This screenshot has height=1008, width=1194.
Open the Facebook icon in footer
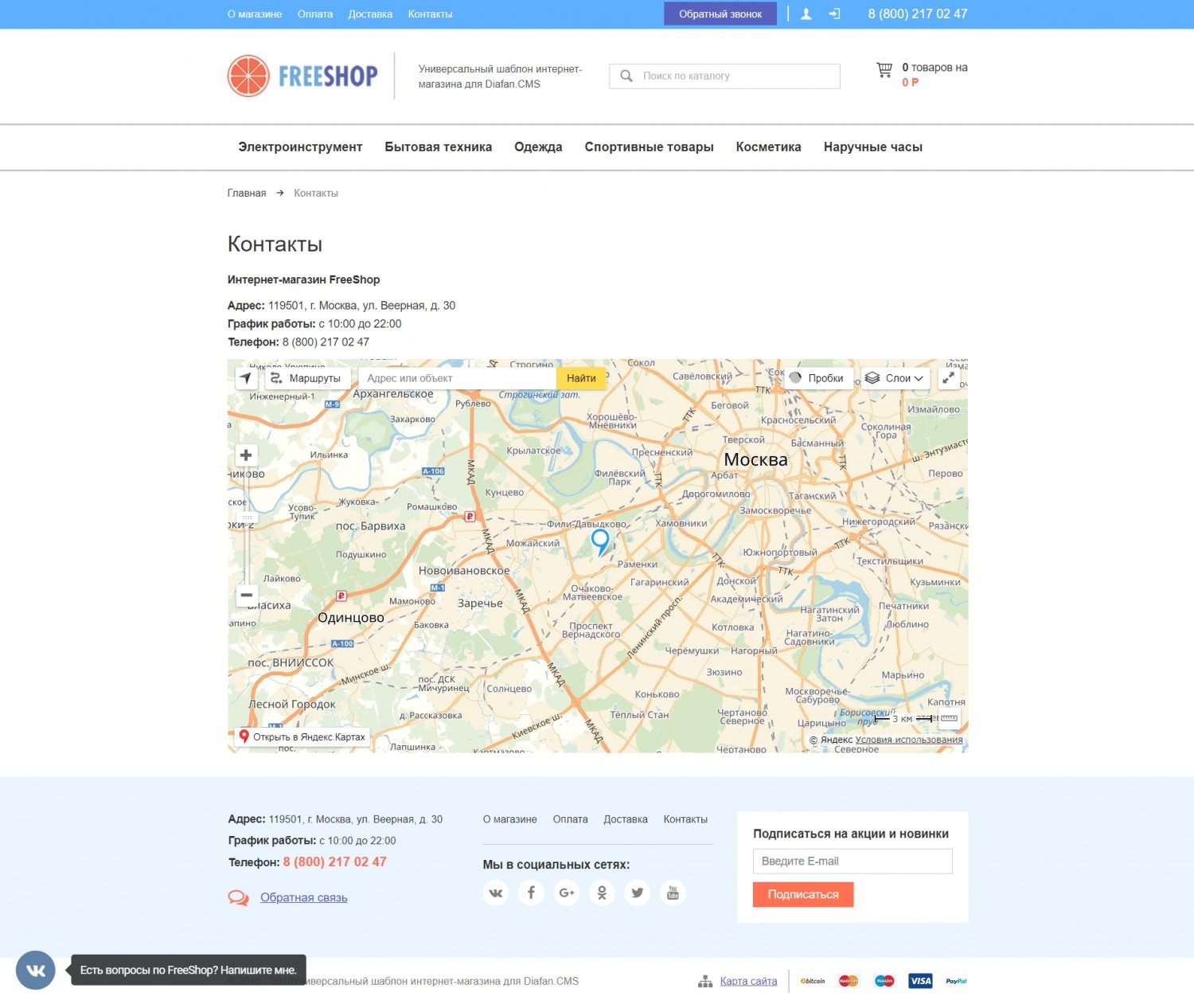click(x=531, y=893)
